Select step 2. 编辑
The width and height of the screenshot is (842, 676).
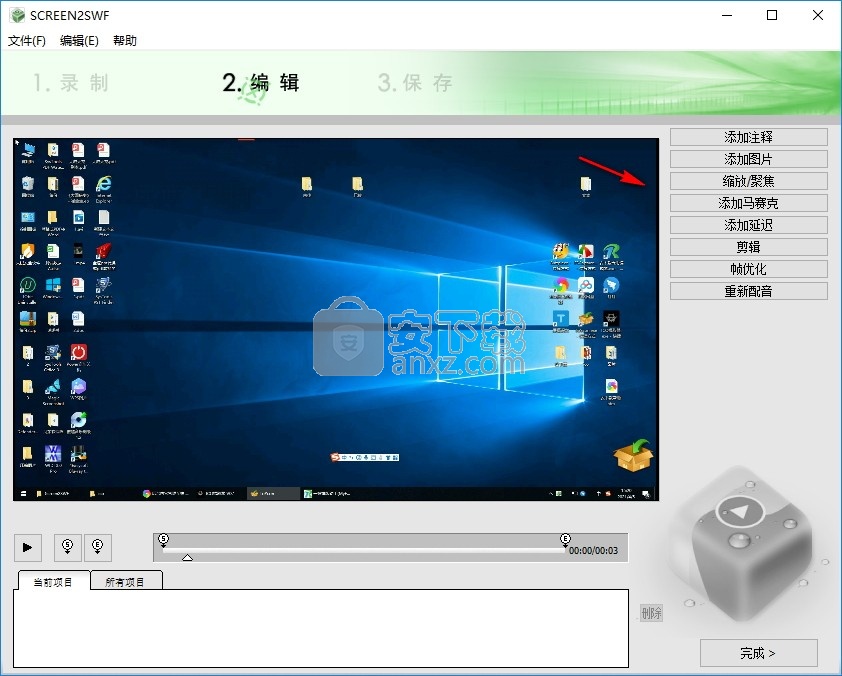(x=261, y=83)
